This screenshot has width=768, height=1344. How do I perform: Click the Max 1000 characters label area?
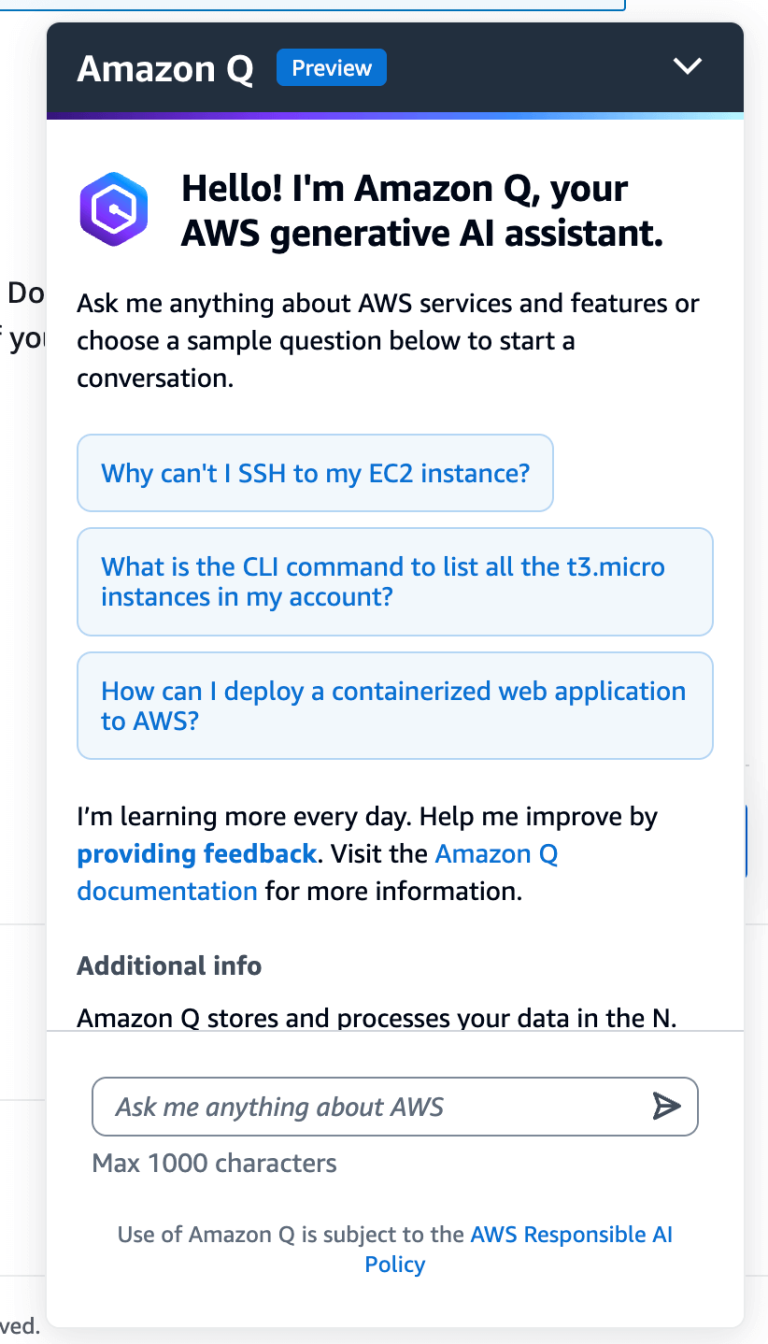click(213, 1163)
